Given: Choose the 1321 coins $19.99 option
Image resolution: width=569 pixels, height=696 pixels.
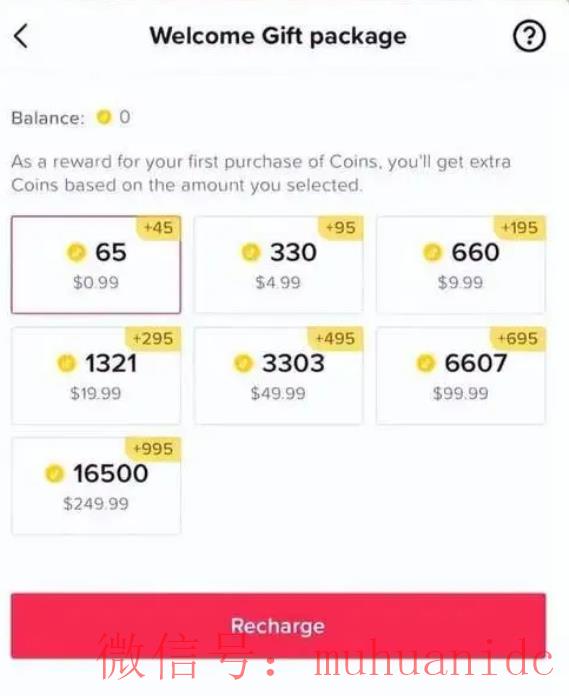Looking at the screenshot, I should (x=96, y=376).
